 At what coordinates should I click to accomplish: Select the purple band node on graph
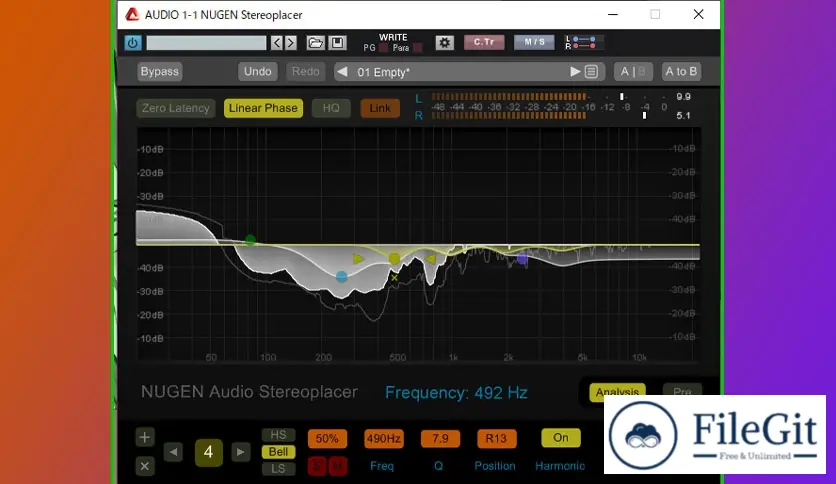[x=522, y=259]
